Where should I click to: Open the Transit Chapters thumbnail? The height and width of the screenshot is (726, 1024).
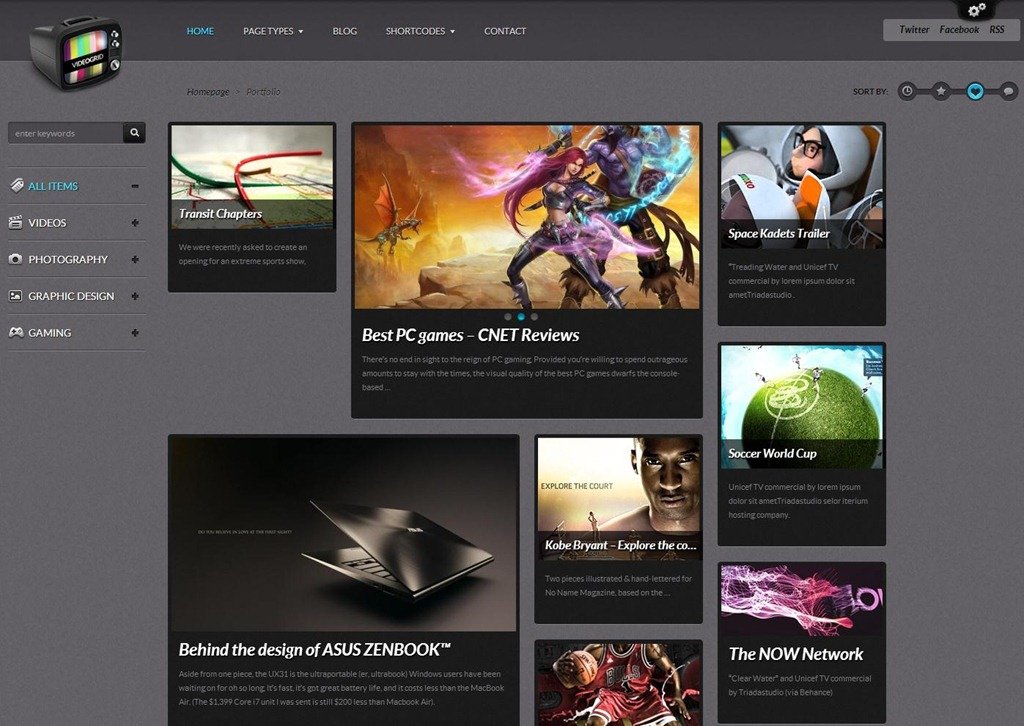coord(252,176)
